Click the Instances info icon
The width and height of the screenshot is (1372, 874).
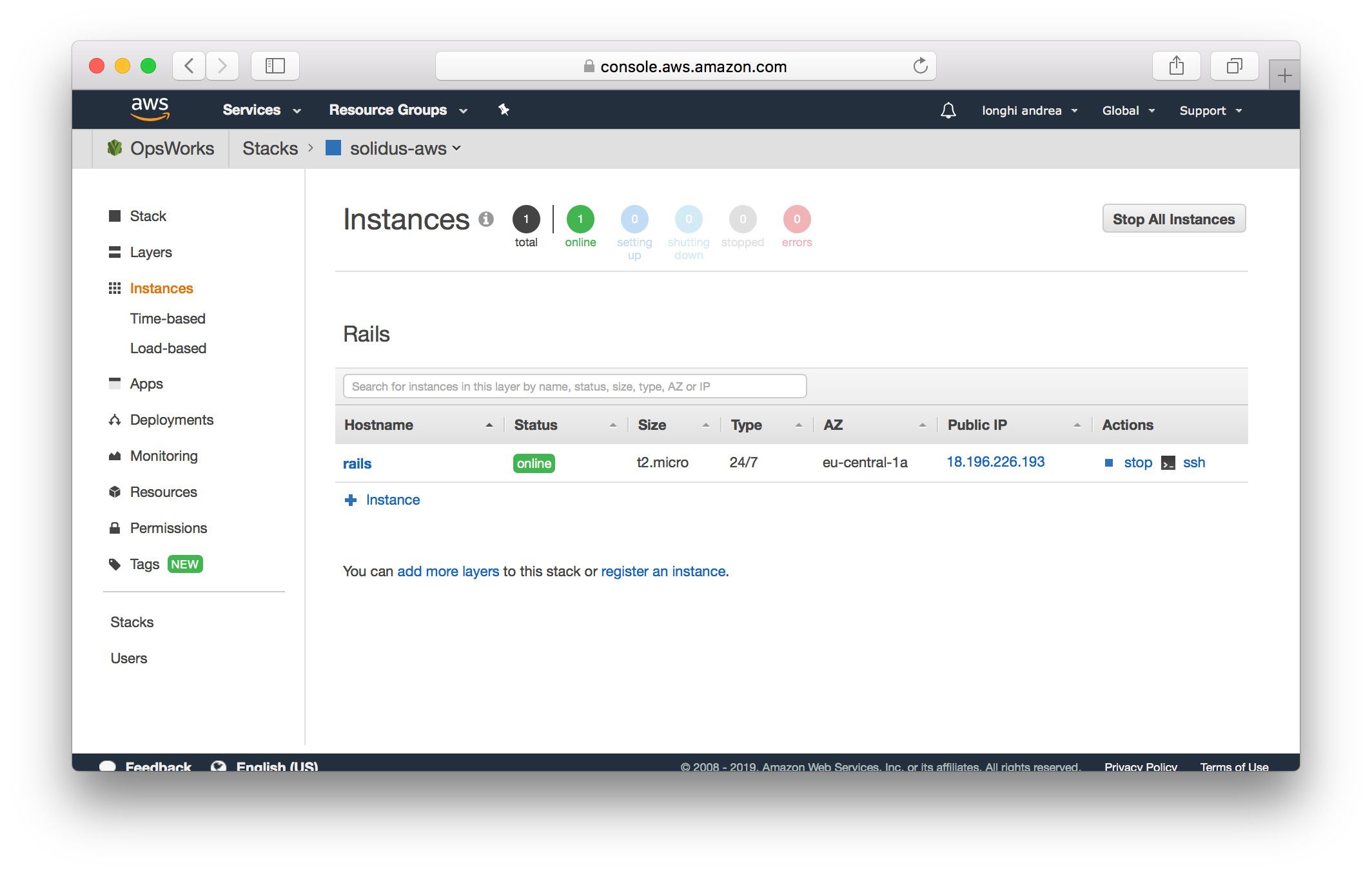tap(486, 219)
